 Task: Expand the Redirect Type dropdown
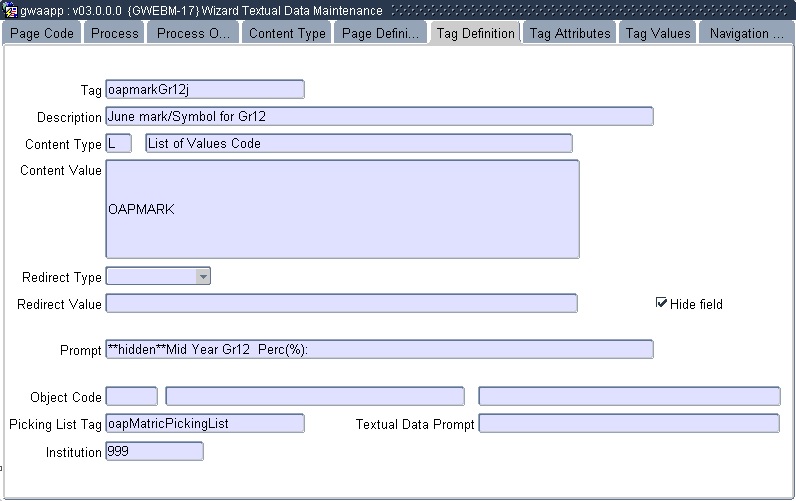pyautogui.click(x=203, y=277)
